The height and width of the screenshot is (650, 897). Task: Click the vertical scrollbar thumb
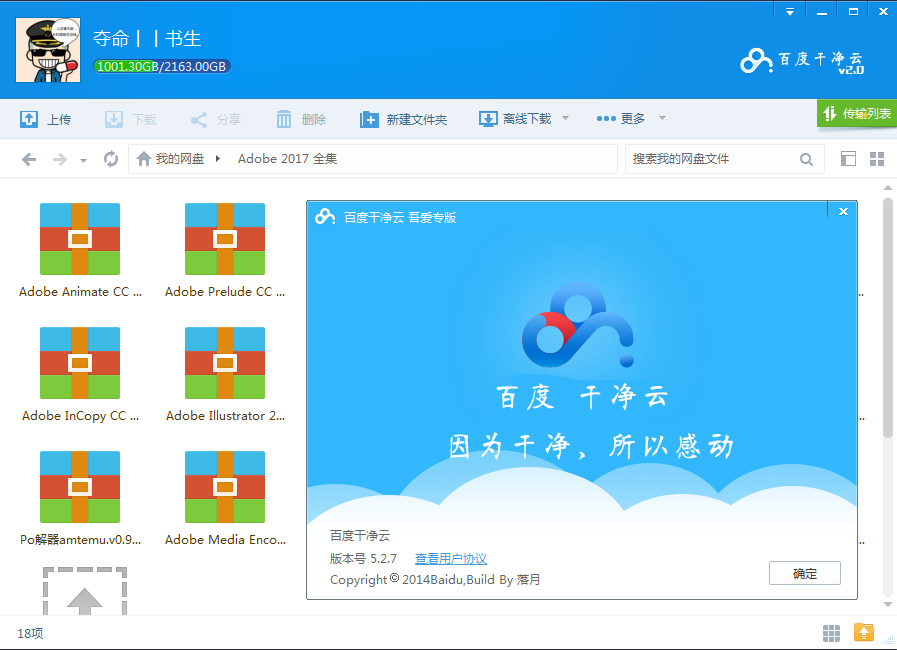coord(887,318)
